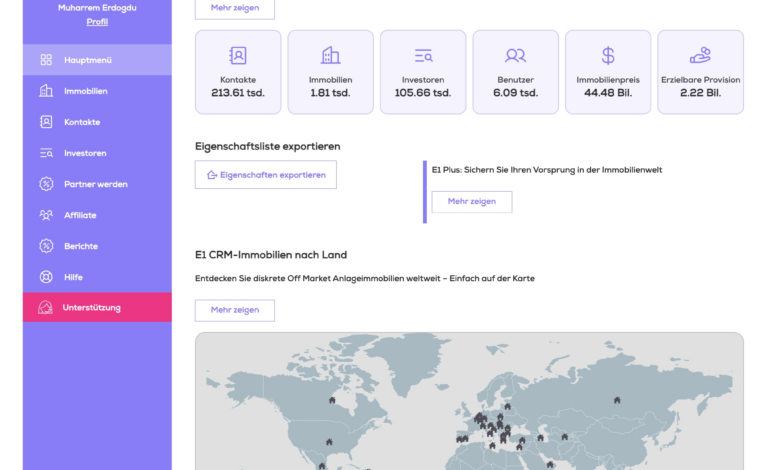Click Mehr zeigen under the E1 Plus banner
780x470 pixels.
coord(471,202)
